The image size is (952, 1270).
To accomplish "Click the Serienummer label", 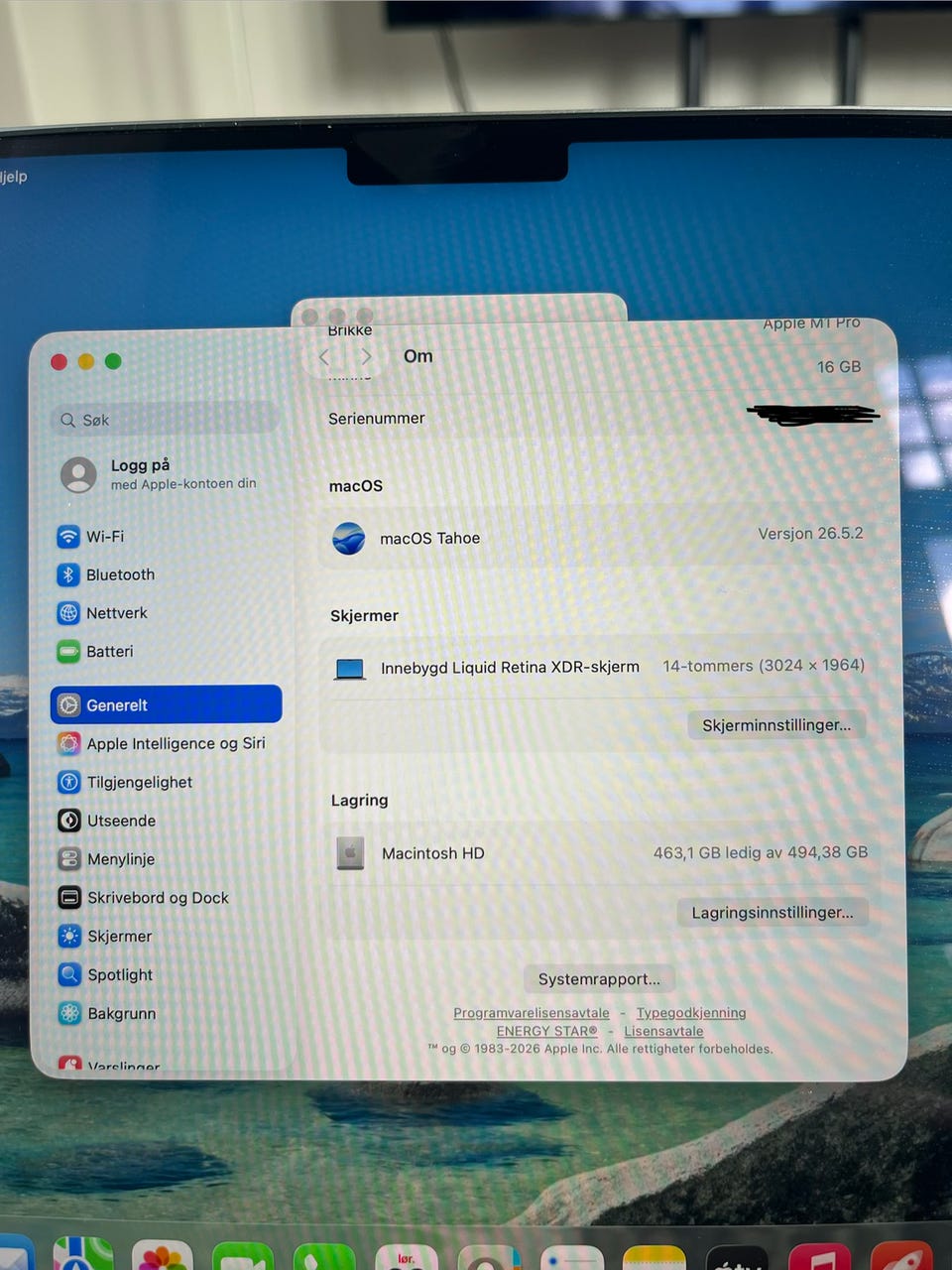I will [x=377, y=419].
